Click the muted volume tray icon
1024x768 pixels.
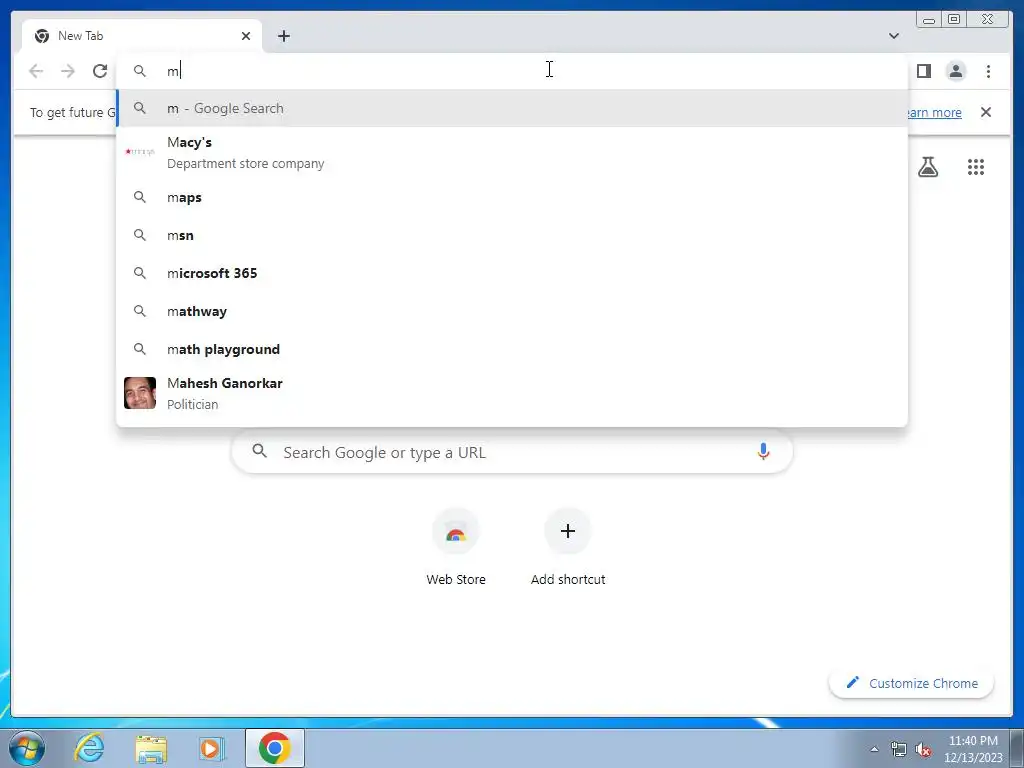[x=923, y=749]
